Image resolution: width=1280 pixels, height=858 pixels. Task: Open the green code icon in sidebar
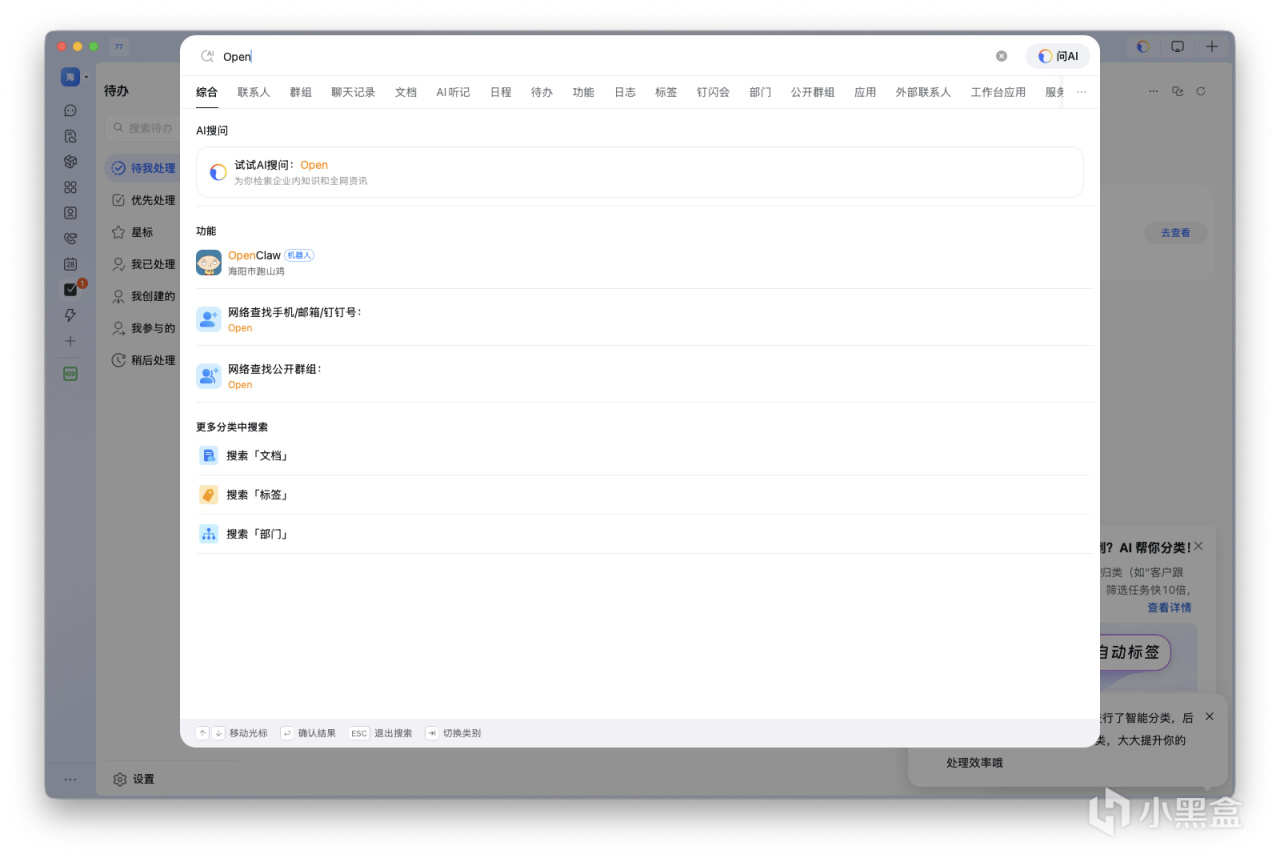click(x=70, y=374)
